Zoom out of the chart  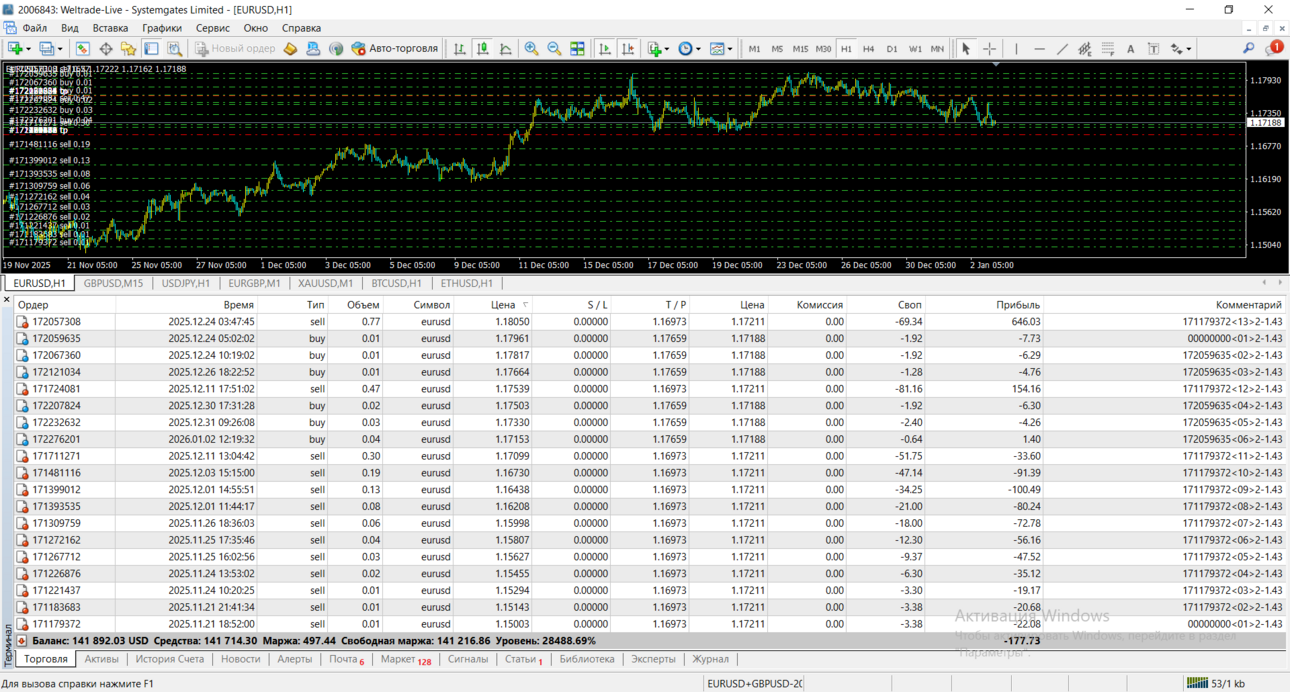554,48
